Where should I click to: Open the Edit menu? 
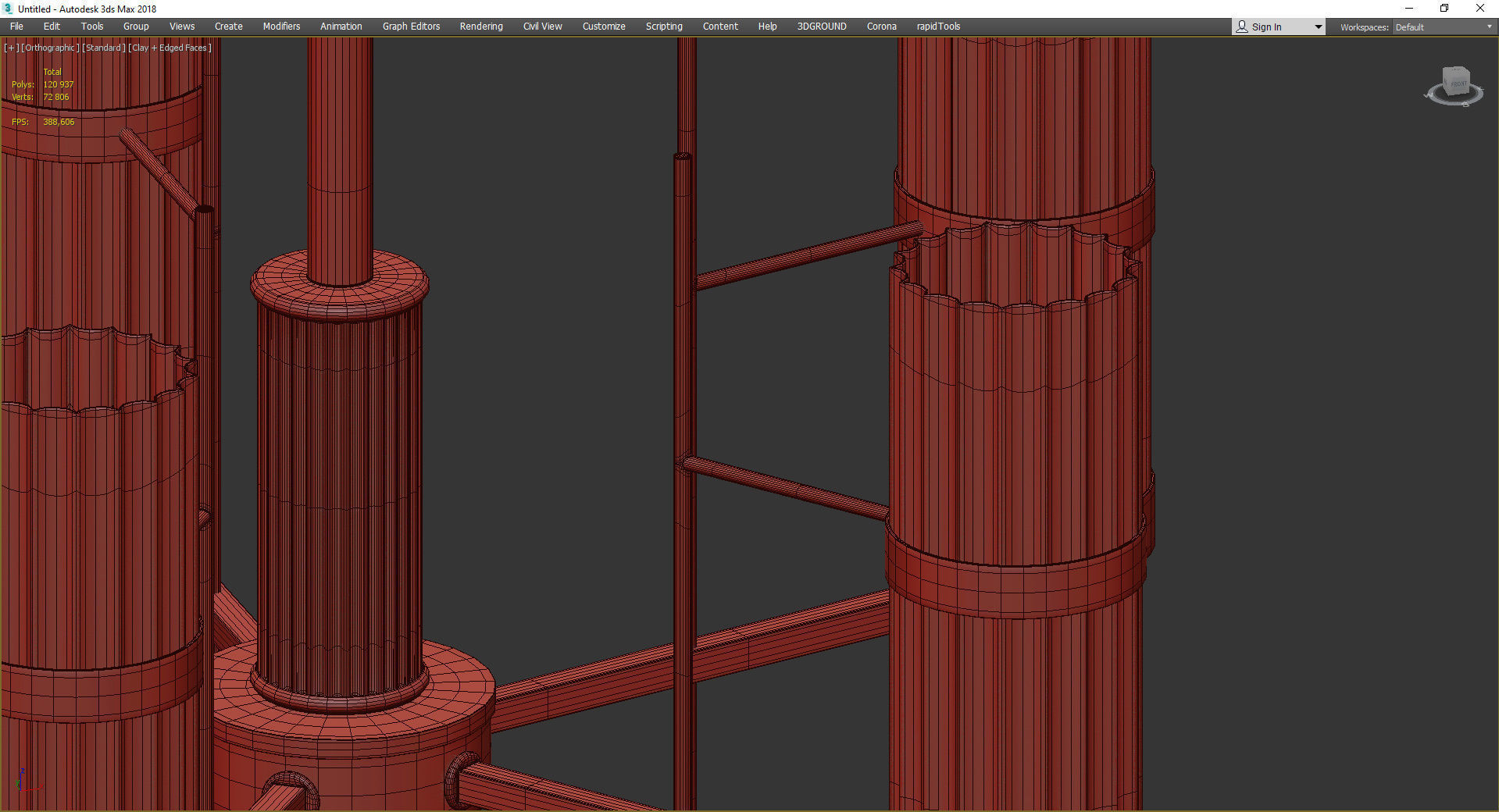coord(52,27)
